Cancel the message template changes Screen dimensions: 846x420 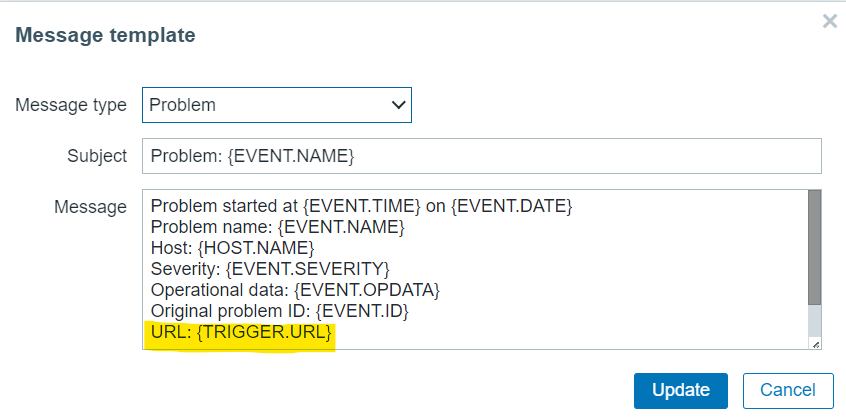(788, 390)
